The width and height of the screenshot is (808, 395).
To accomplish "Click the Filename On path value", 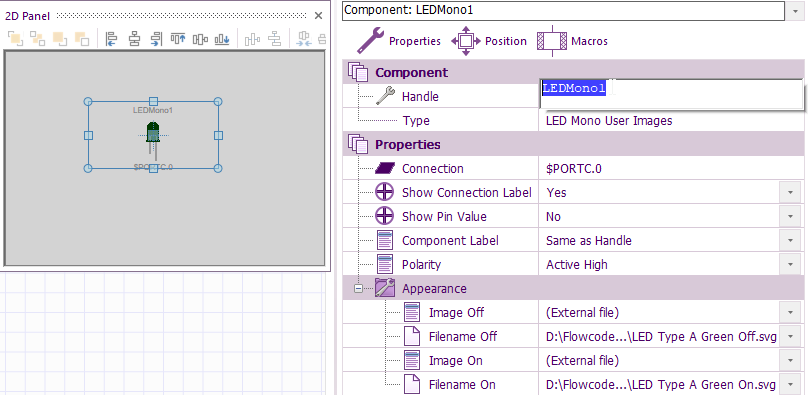I will click(x=661, y=385).
